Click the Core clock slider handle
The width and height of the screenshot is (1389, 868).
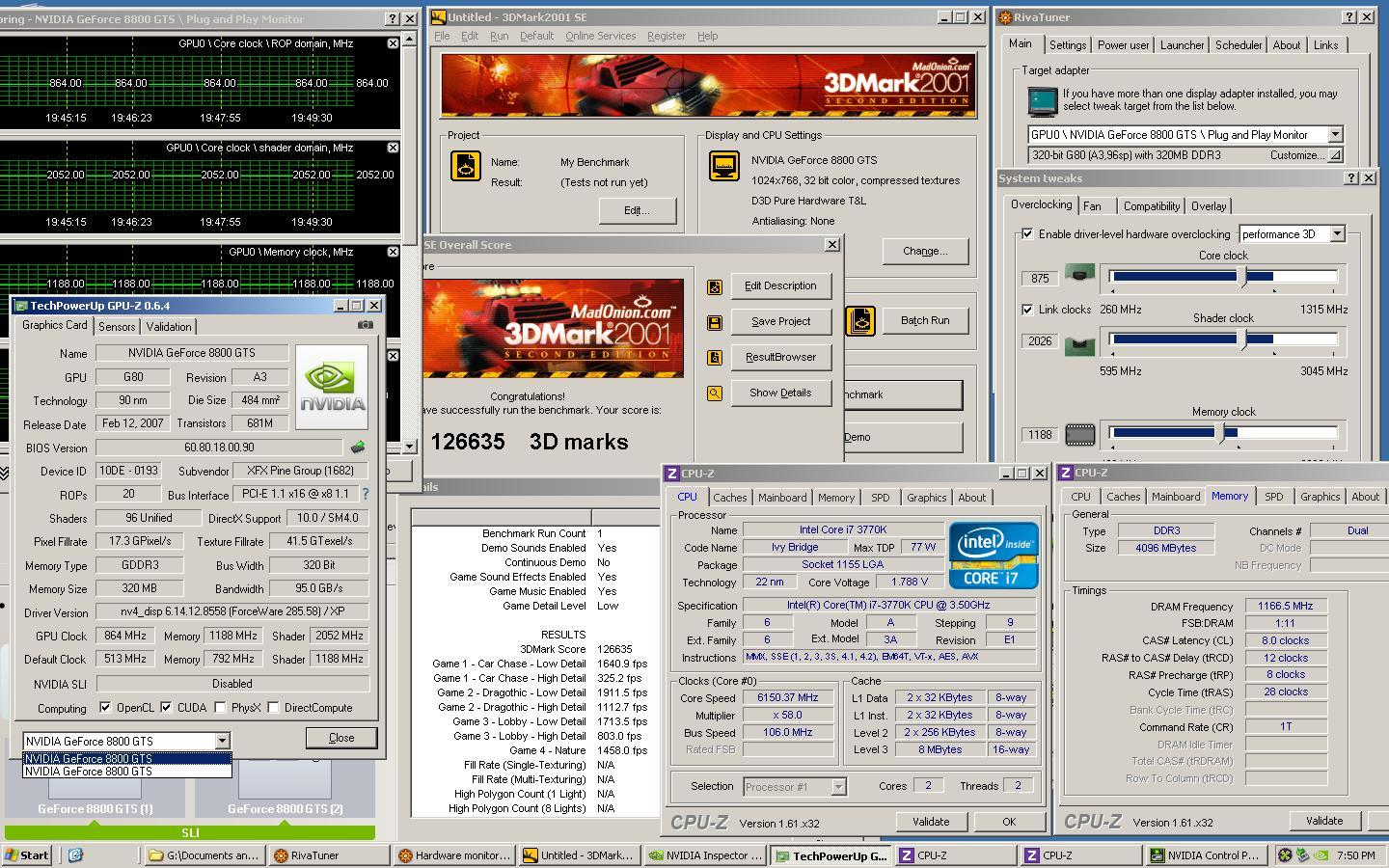1242,278
